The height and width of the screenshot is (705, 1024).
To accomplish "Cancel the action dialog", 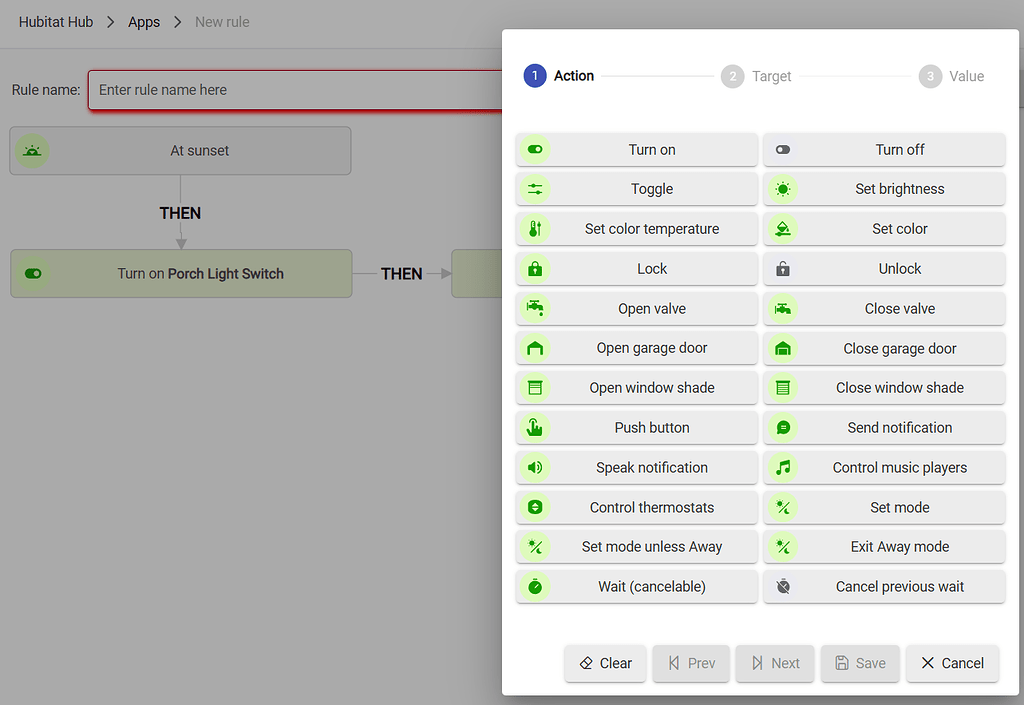I will coord(952,663).
